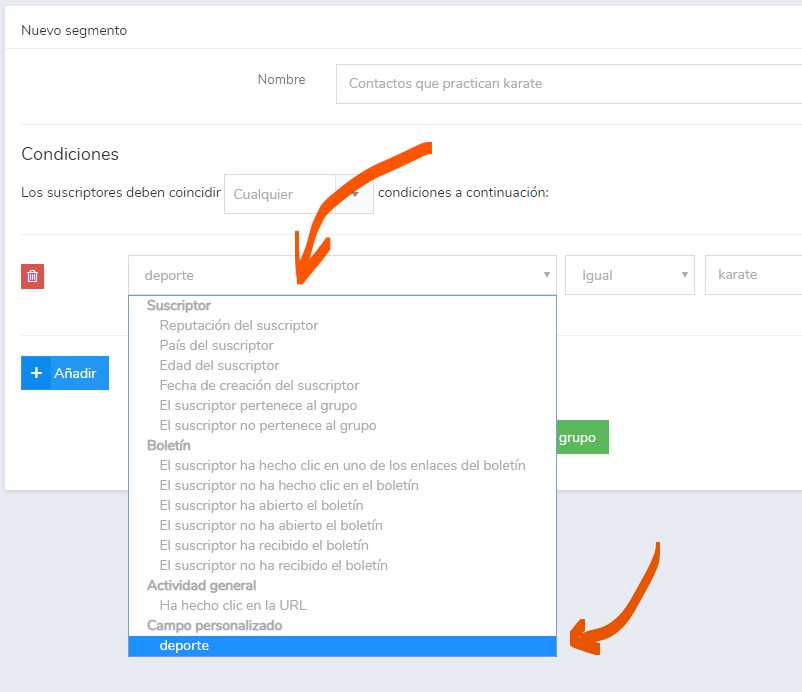Image resolution: width=802 pixels, height=692 pixels.
Task: Click the Condiciones heading
Action: pos(70,154)
